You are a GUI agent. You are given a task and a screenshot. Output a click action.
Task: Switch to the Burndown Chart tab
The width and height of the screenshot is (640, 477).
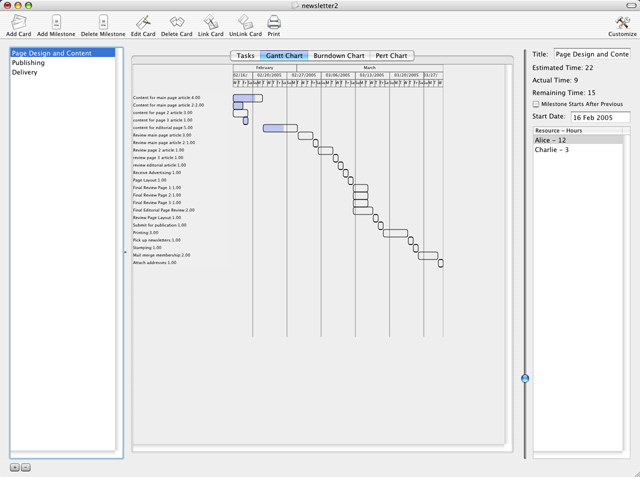[x=337, y=56]
